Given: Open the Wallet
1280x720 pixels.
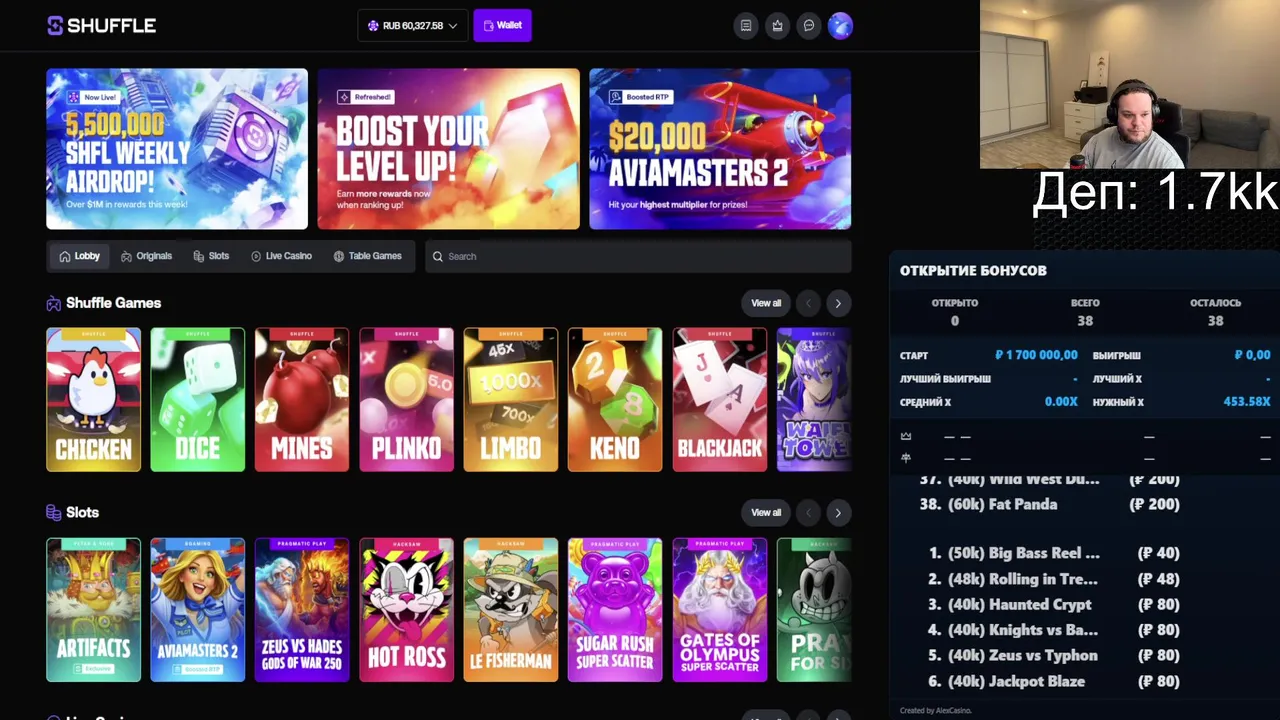Looking at the screenshot, I should pos(502,25).
